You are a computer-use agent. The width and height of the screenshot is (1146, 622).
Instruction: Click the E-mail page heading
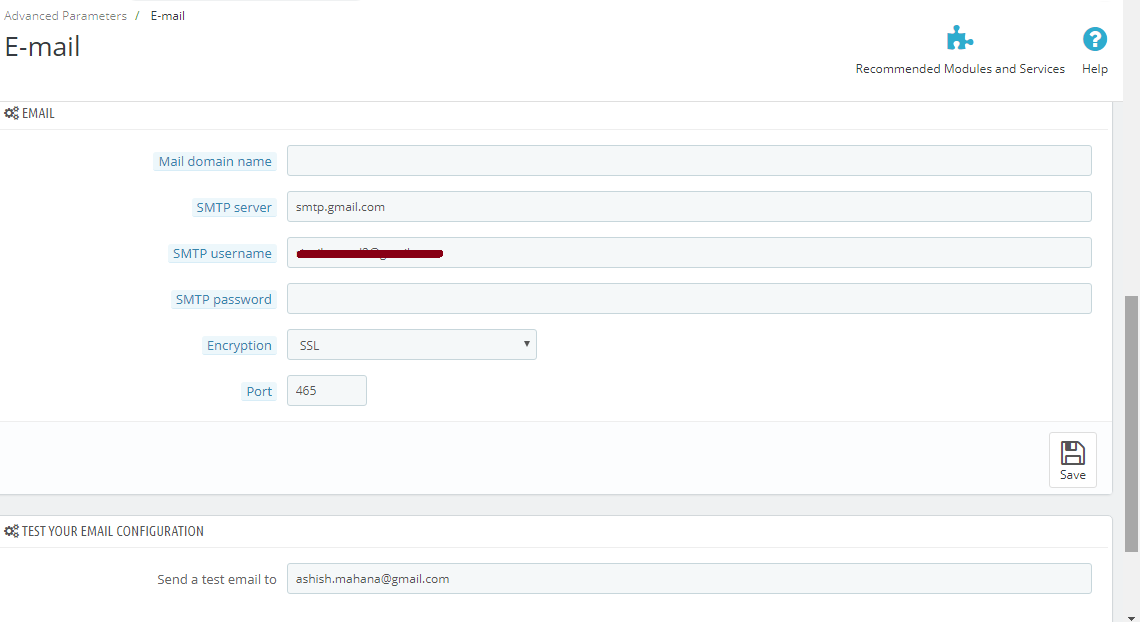click(42, 47)
